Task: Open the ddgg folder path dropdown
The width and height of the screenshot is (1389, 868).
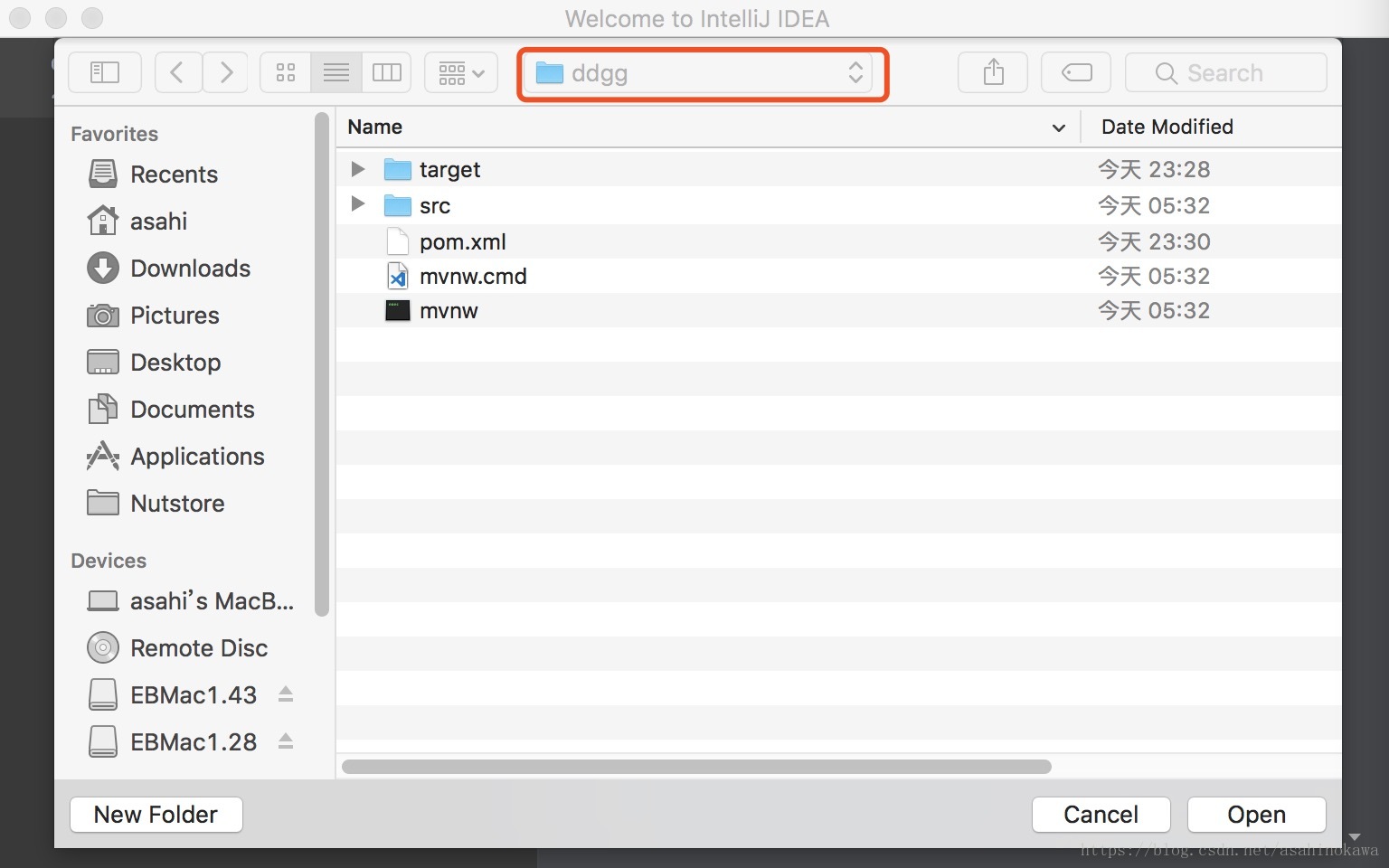Action: click(698, 73)
